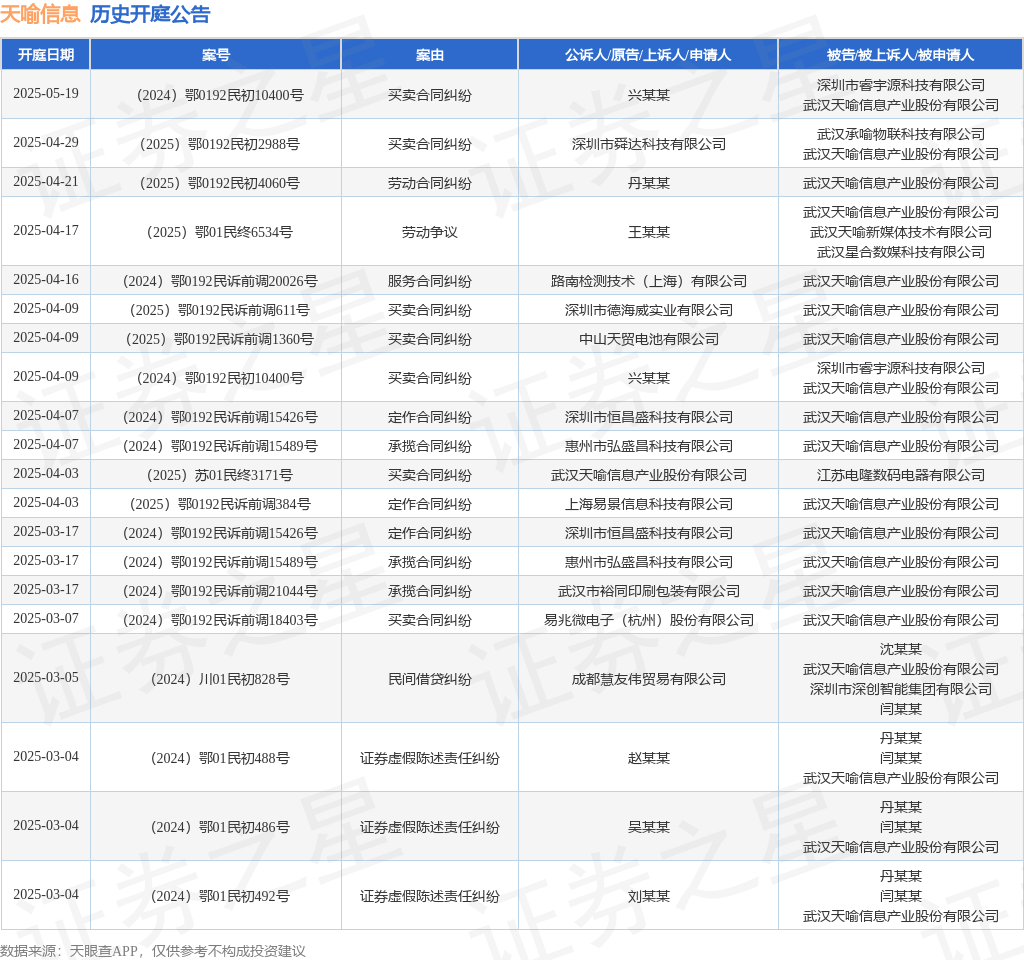Image resolution: width=1024 pixels, height=960 pixels.
Task: Select the 公诉人/原告/上诉人/申请人 header
Action: [648, 55]
